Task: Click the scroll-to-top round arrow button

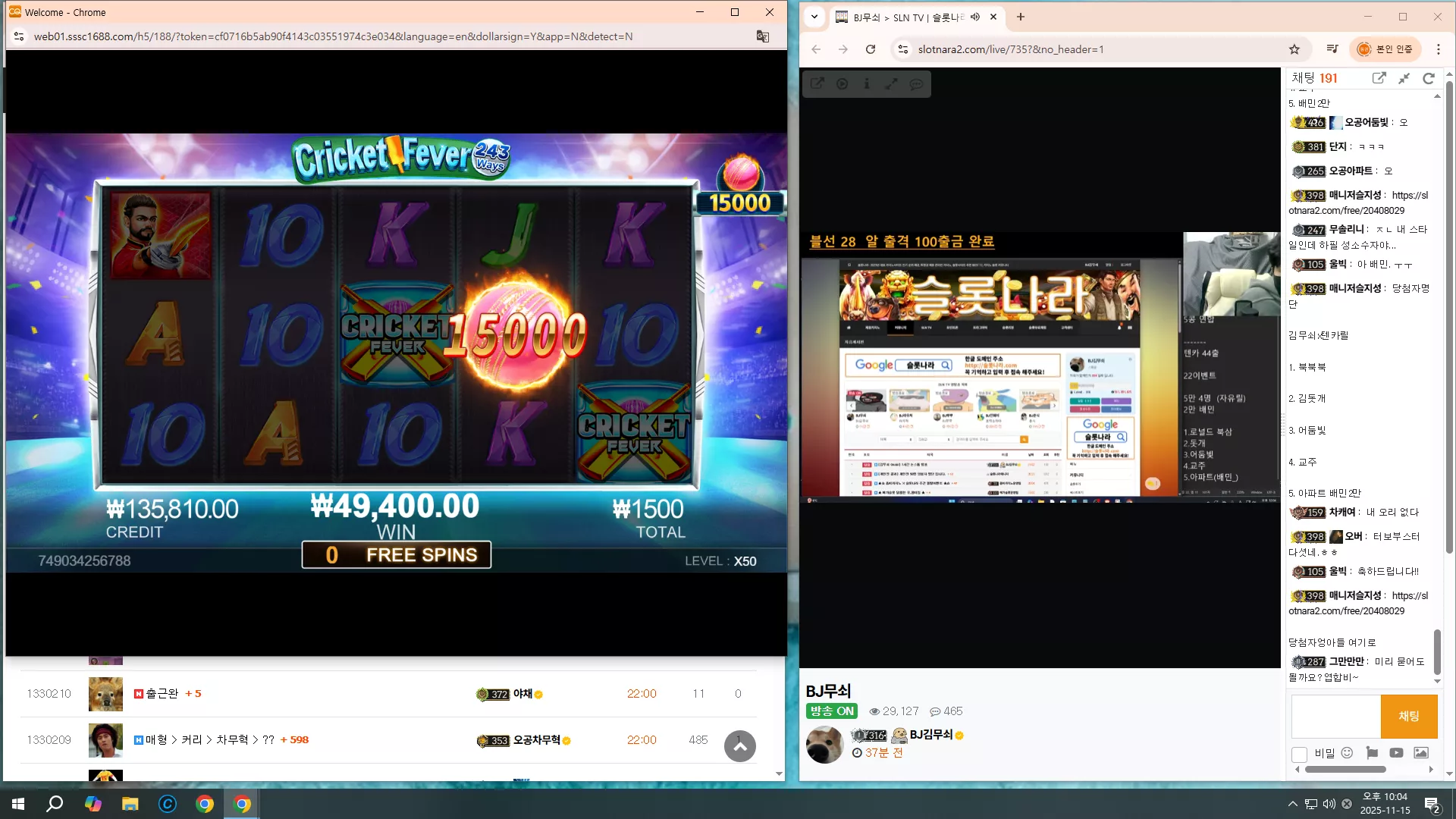Action: click(x=740, y=746)
